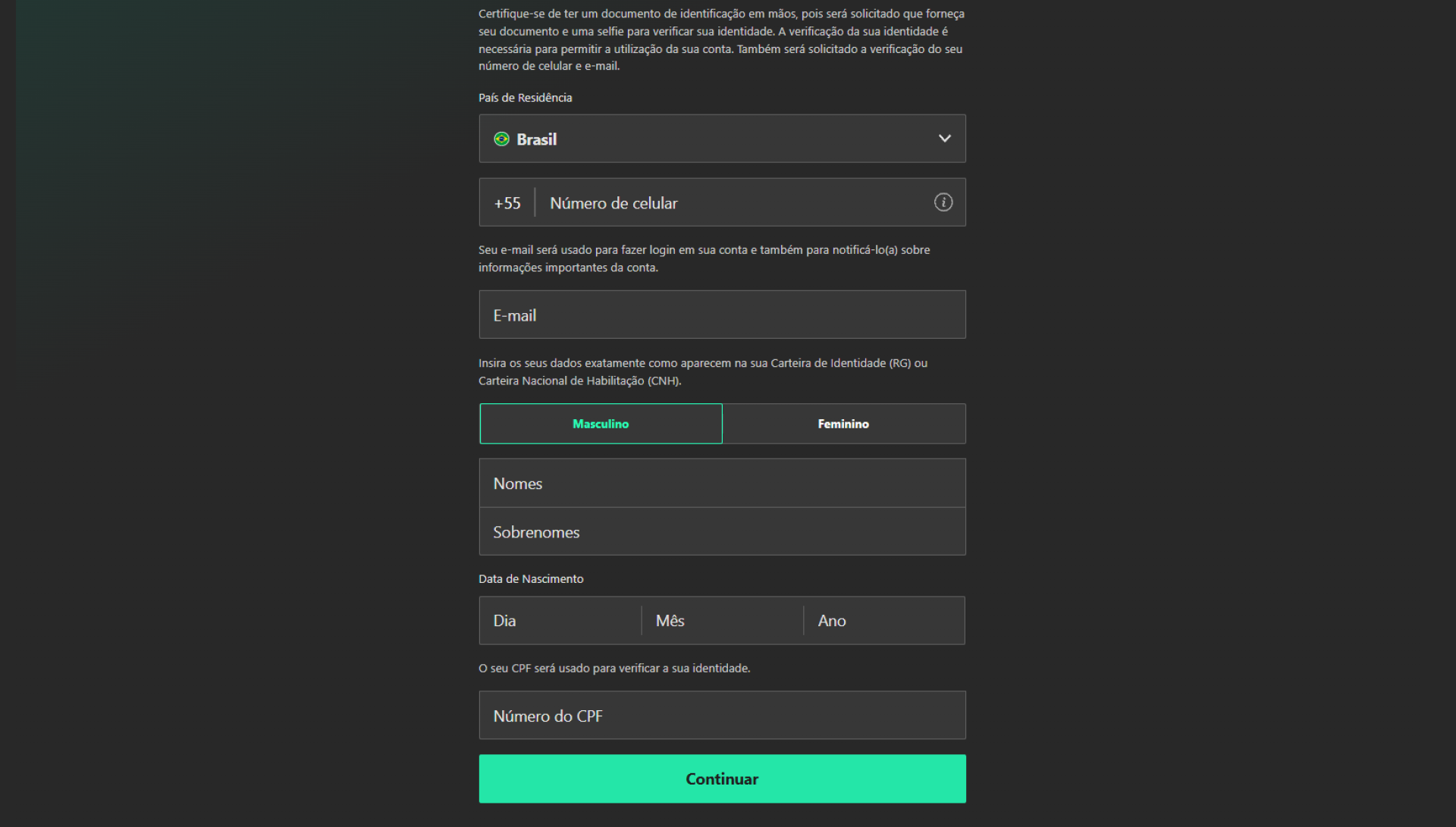Click the +55 country code prefix
1456x827 pixels.
[x=507, y=203]
